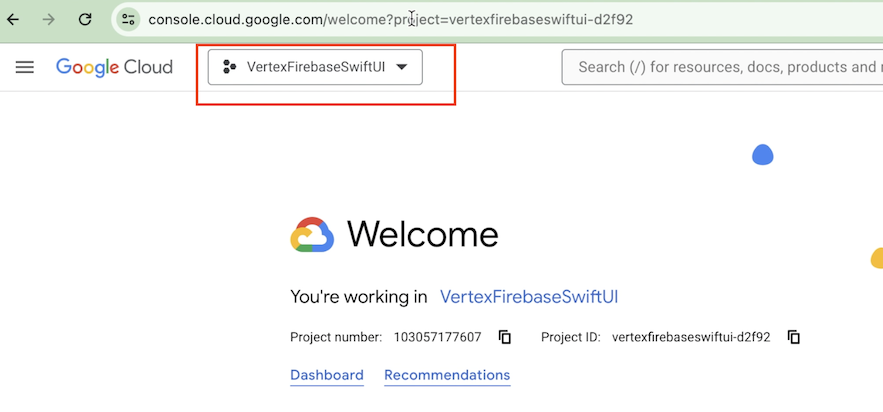Image resolution: width=883 pixels, height=412 pixels.
Task: Click the project icon in the project picker
Action: point(230,67)
